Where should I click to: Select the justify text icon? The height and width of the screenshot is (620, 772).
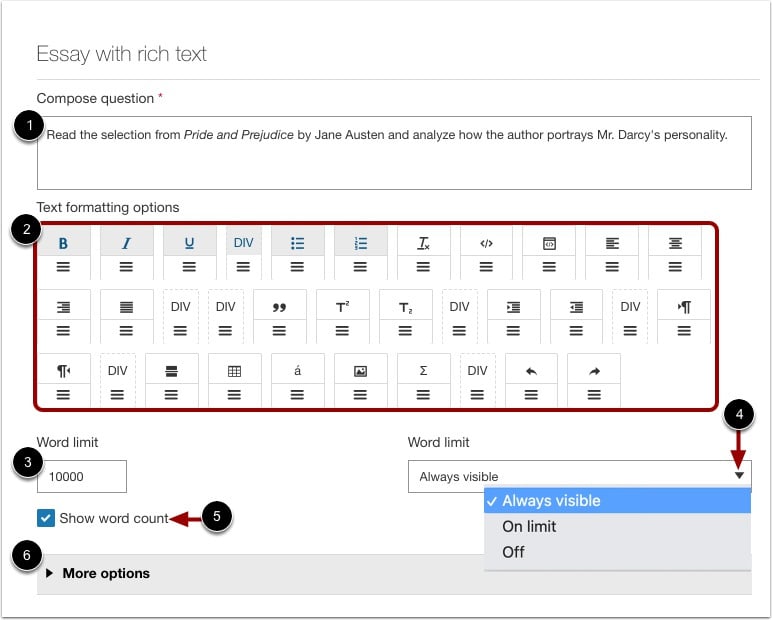[x=127, y=307]
